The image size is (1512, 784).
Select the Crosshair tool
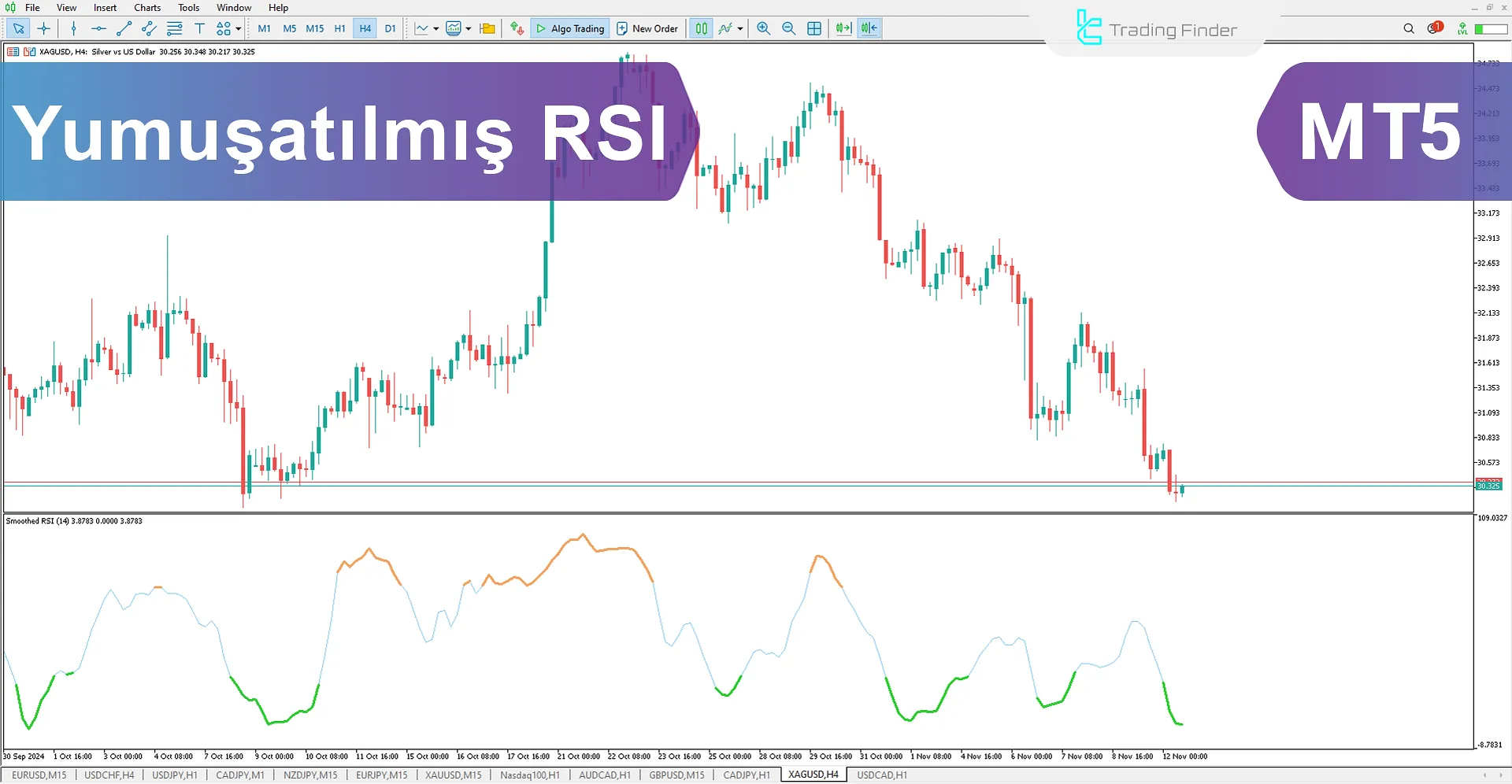click(x=44, y=28)
